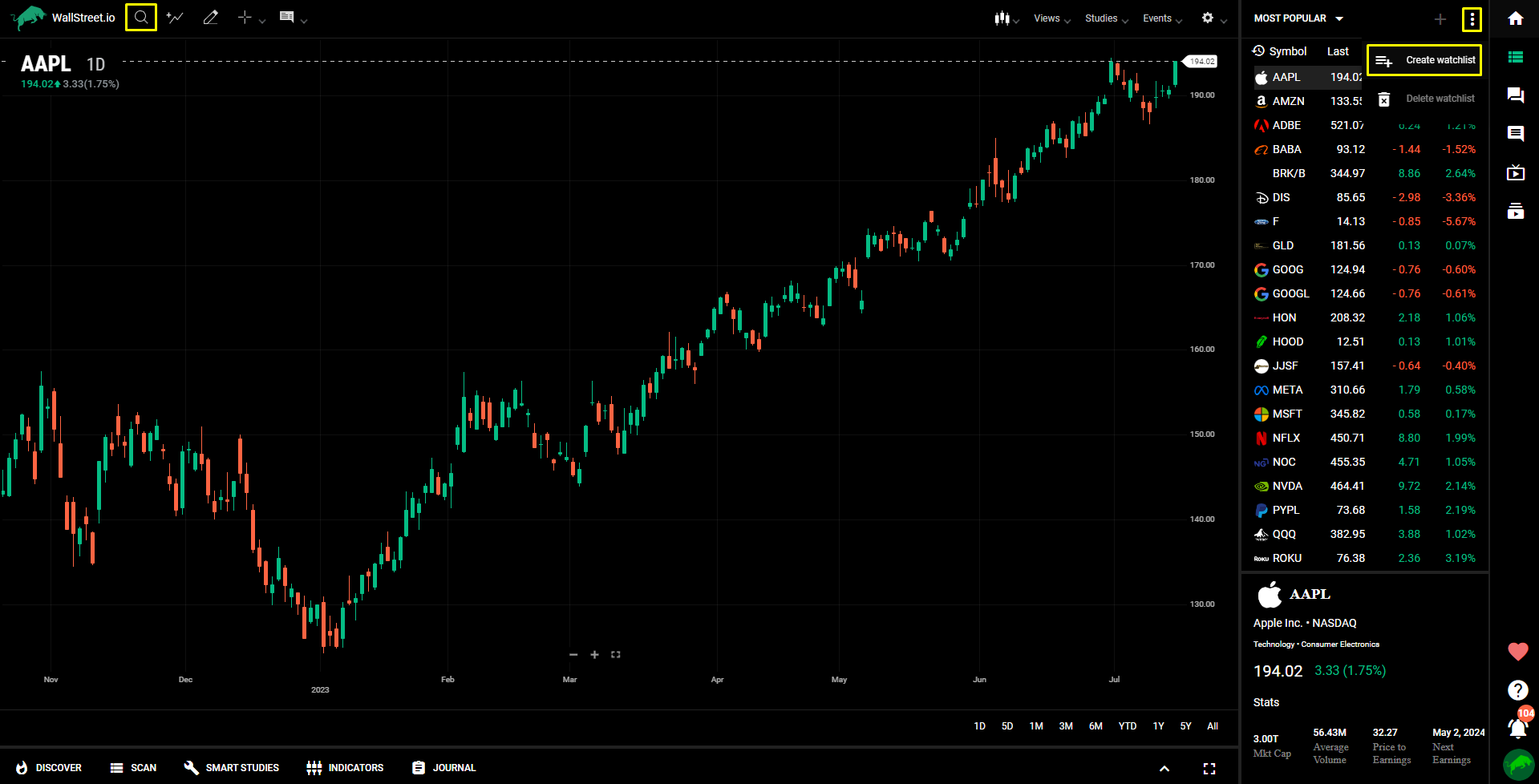The height and width of the screenshot is (784, 1539).
Task: Select PYPL row in watchlist
Action: 1365,510
